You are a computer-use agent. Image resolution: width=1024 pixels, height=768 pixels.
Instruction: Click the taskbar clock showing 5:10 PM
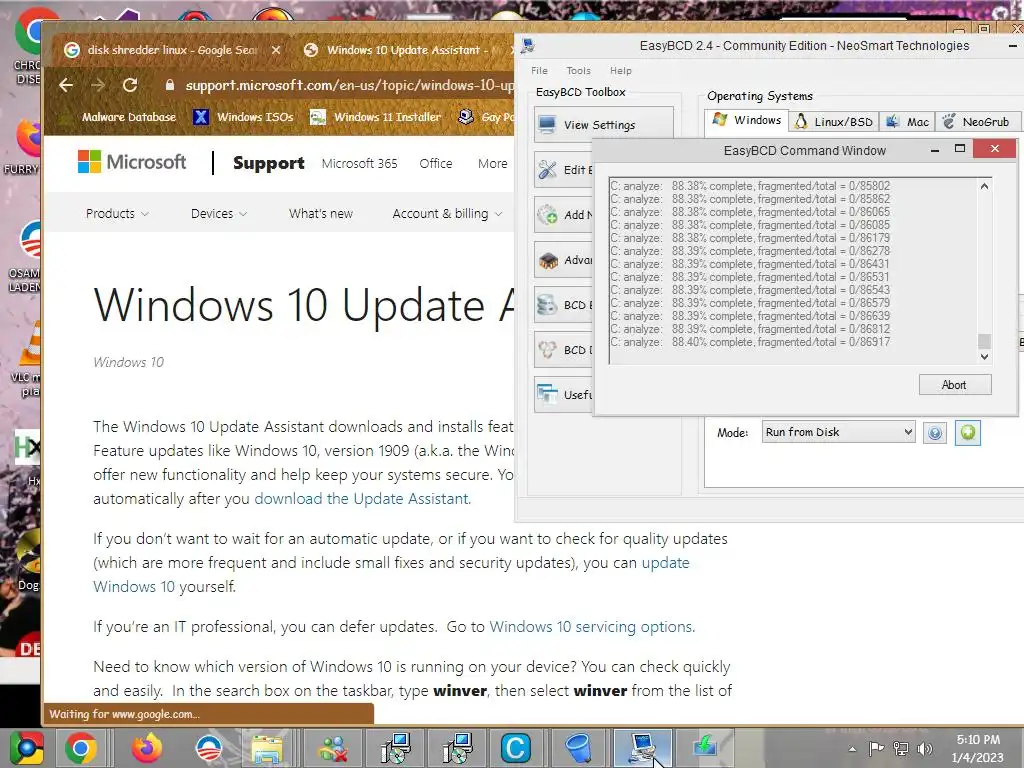click(978, 748)
